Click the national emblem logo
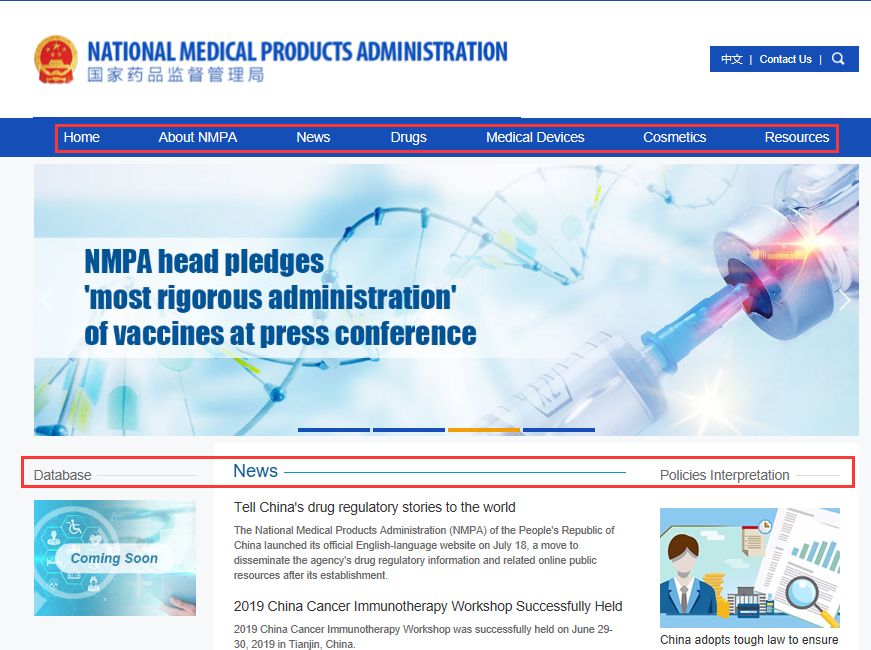871x650 pixels. (55, 60)
